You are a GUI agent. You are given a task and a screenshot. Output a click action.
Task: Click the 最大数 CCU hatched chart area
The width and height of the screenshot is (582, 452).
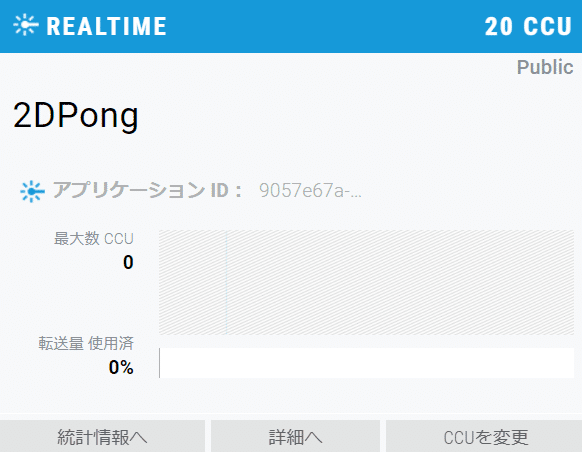pyautogui.click(x=366, y=282)
